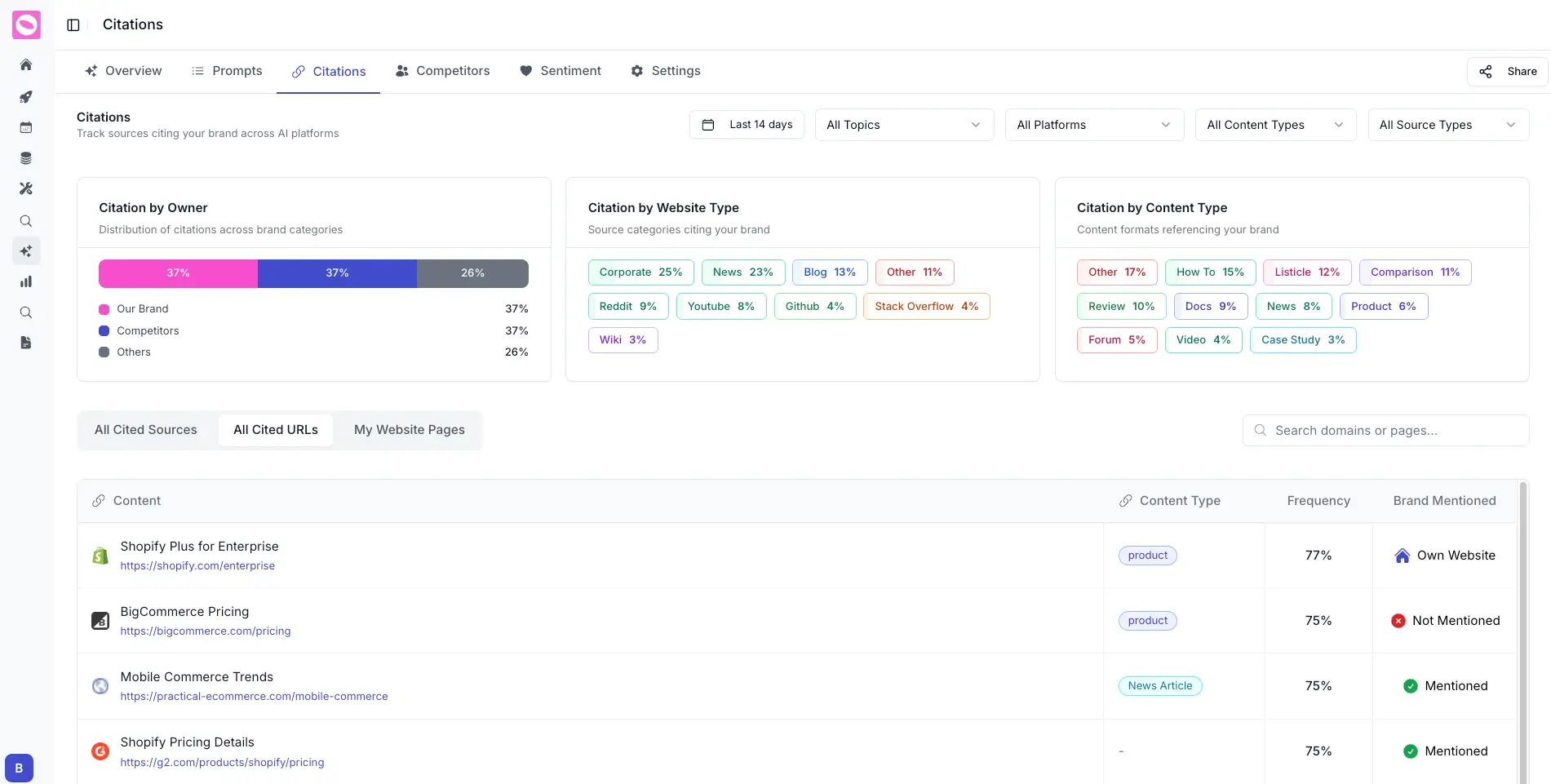Switch to the Competitors tab
1551x784 pixels.
[x=442, y=71]
